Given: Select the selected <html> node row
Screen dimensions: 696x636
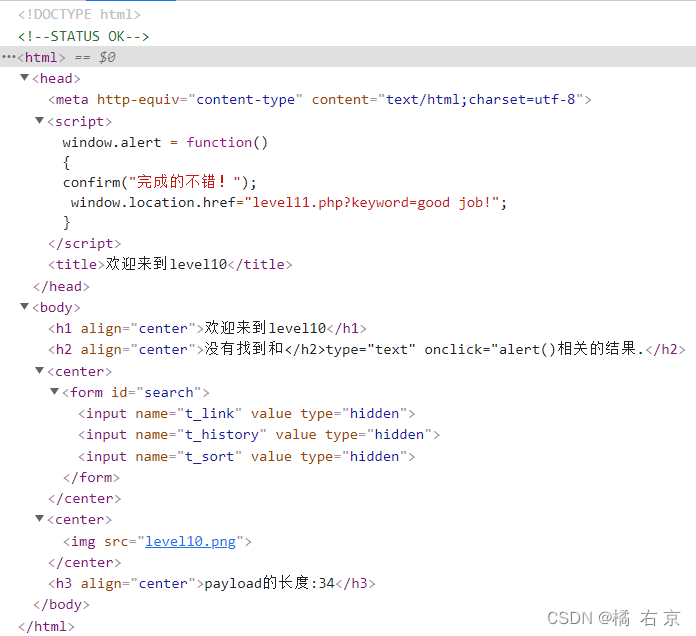Looking at the screenshot, I should [348, 57].
